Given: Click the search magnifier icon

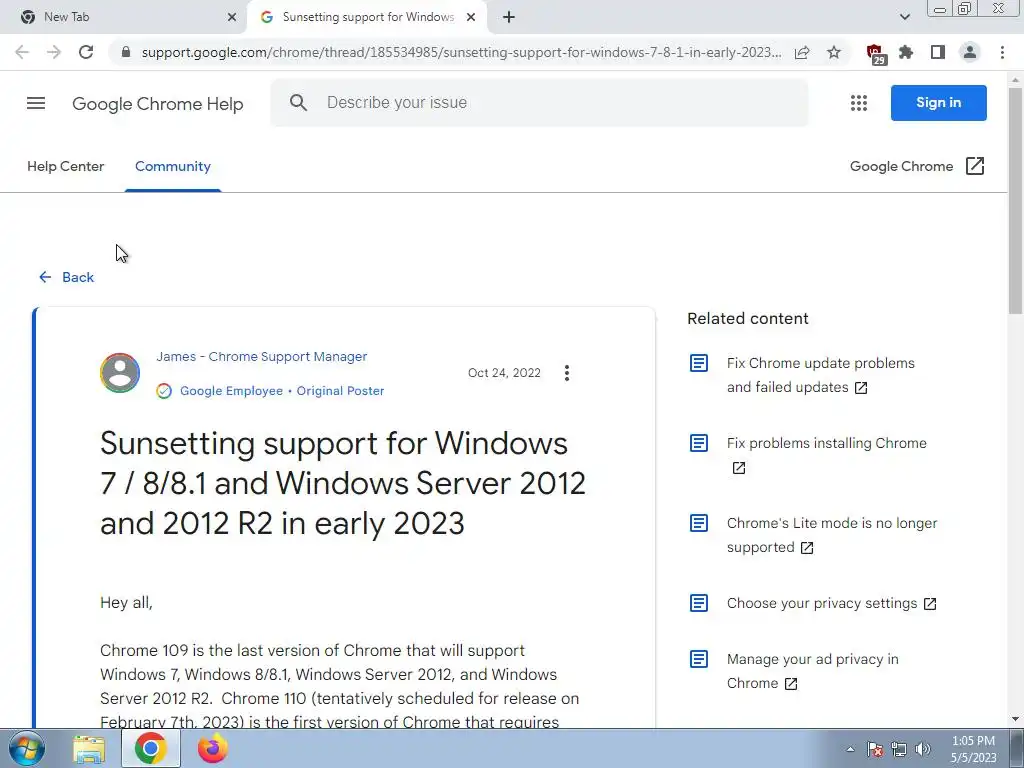Looking at the screenshot, I should coord(298,103).
